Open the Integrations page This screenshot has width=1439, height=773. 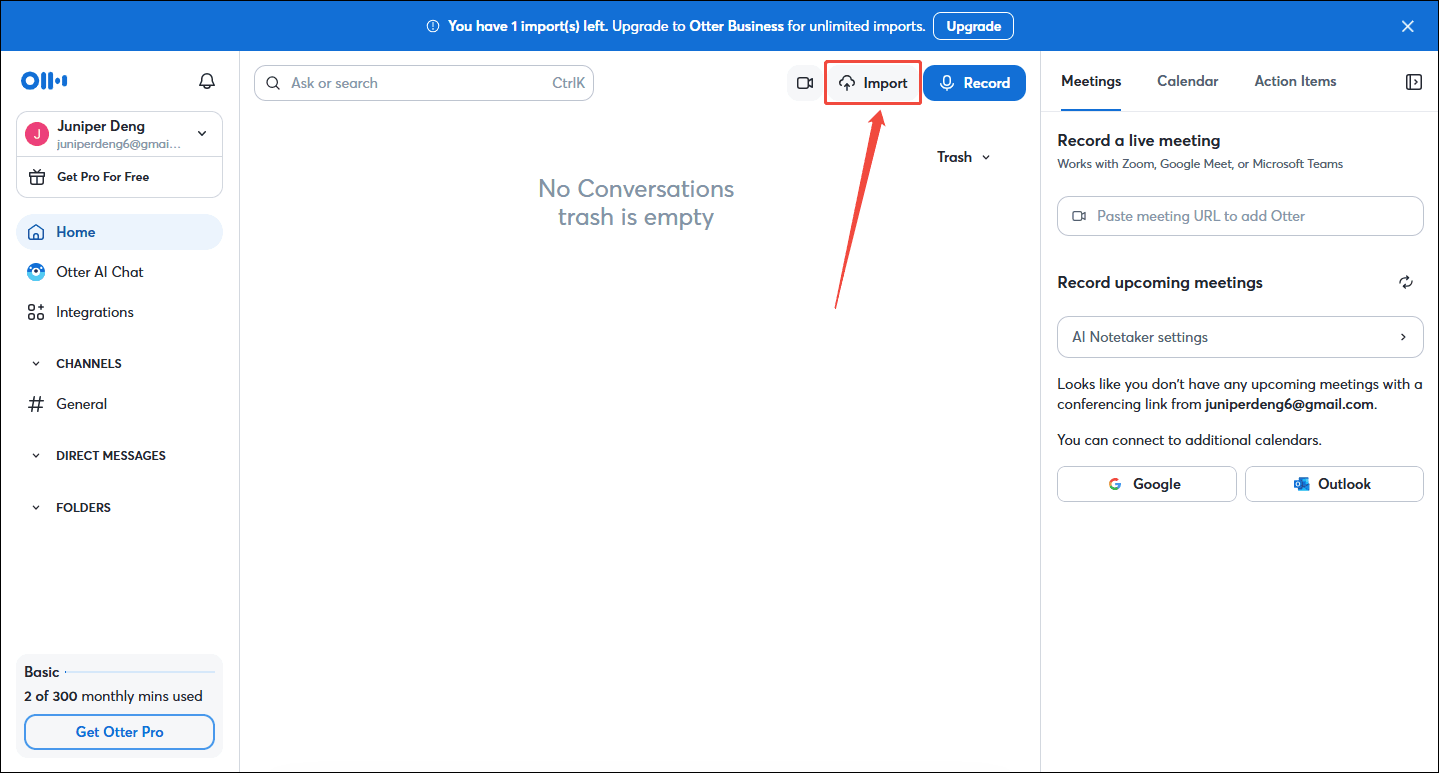(x=94, y=312)
